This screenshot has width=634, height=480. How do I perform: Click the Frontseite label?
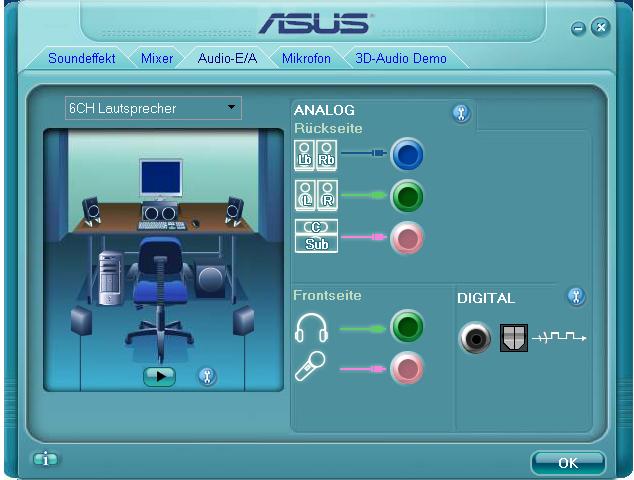327,295
